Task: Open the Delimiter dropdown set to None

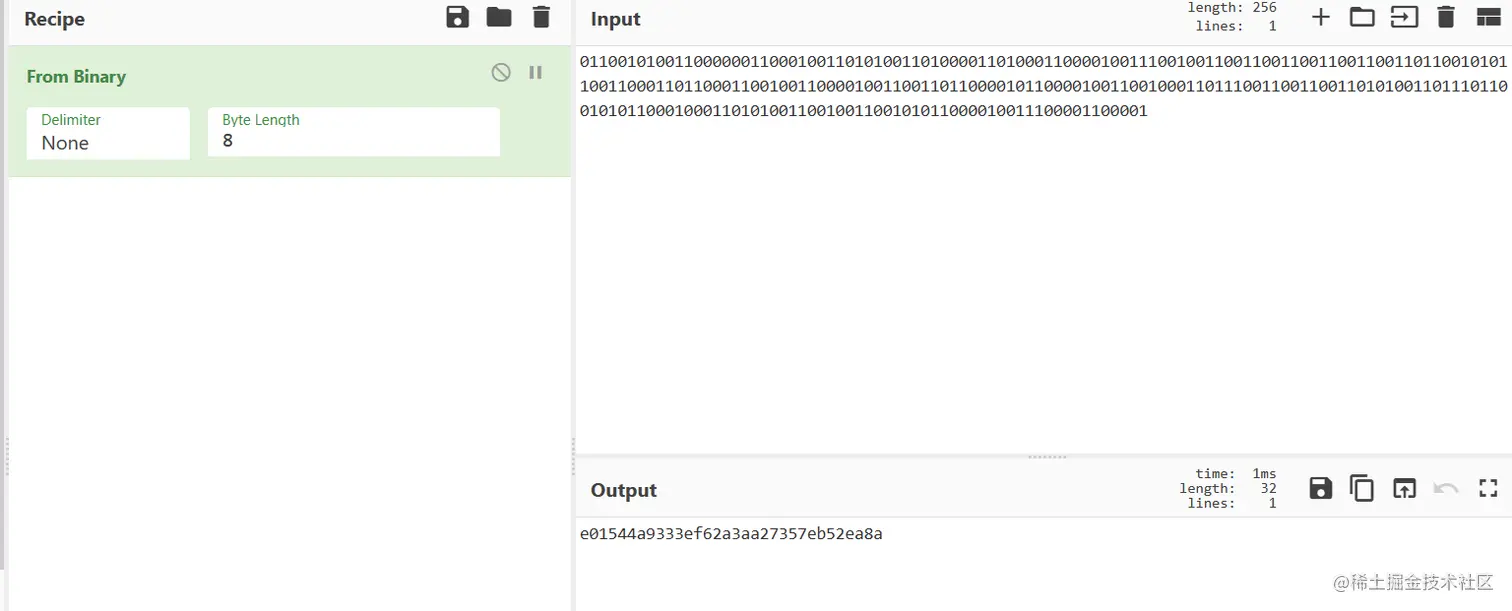Action: (108, 133)
